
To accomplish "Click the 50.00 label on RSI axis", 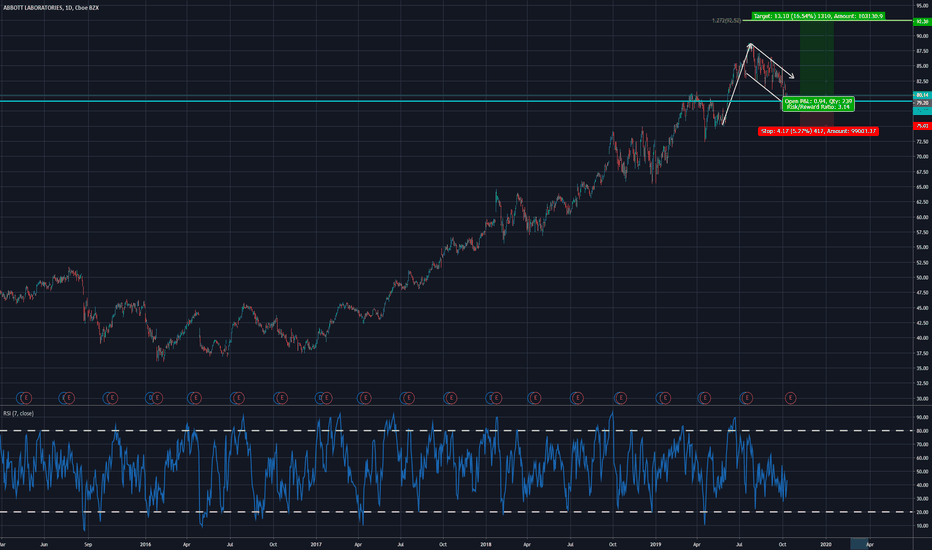I will click(x=922, y=472).
